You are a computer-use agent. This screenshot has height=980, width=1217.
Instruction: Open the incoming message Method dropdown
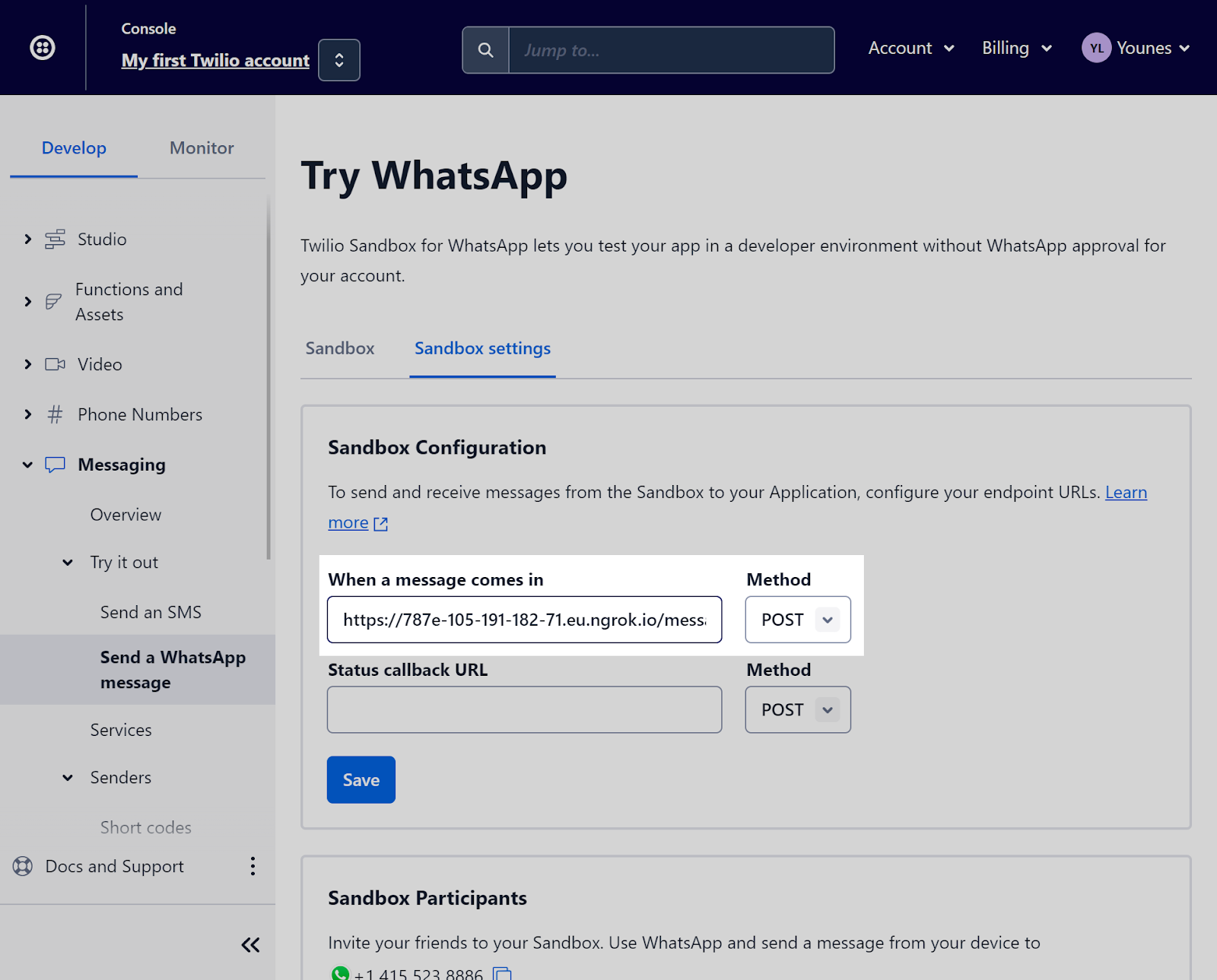pos(798,620)
